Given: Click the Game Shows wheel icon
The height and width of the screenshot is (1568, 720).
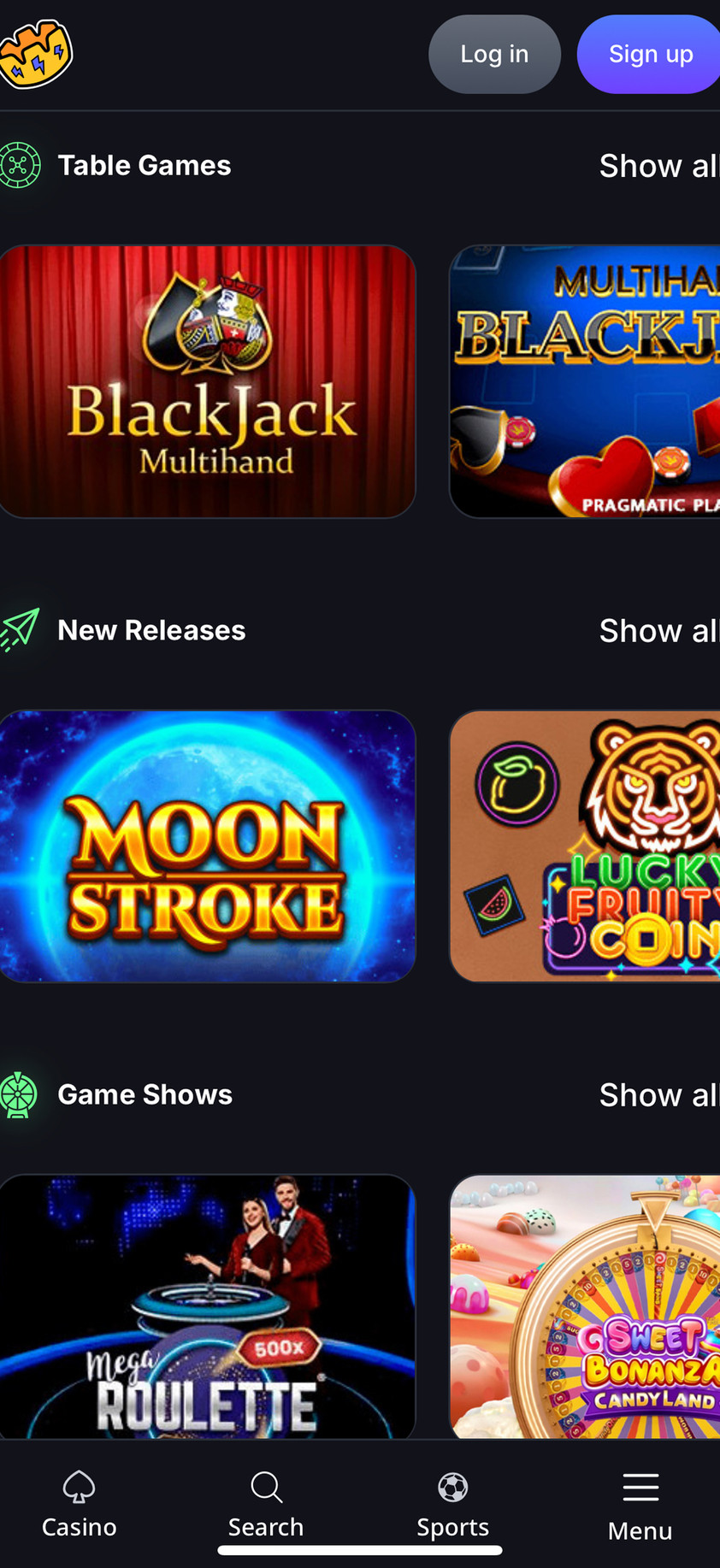Looking at the screenshot, I should pos(19,1095).
